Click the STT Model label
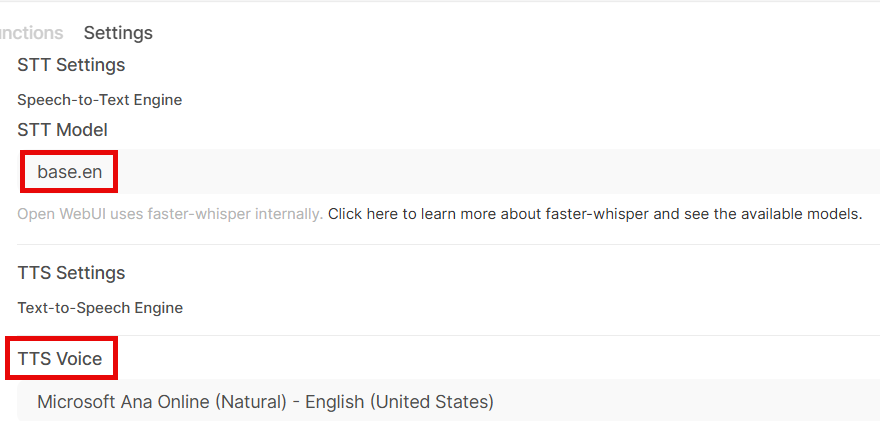This screenshot has height=421, width=880. tap(62, 130)
